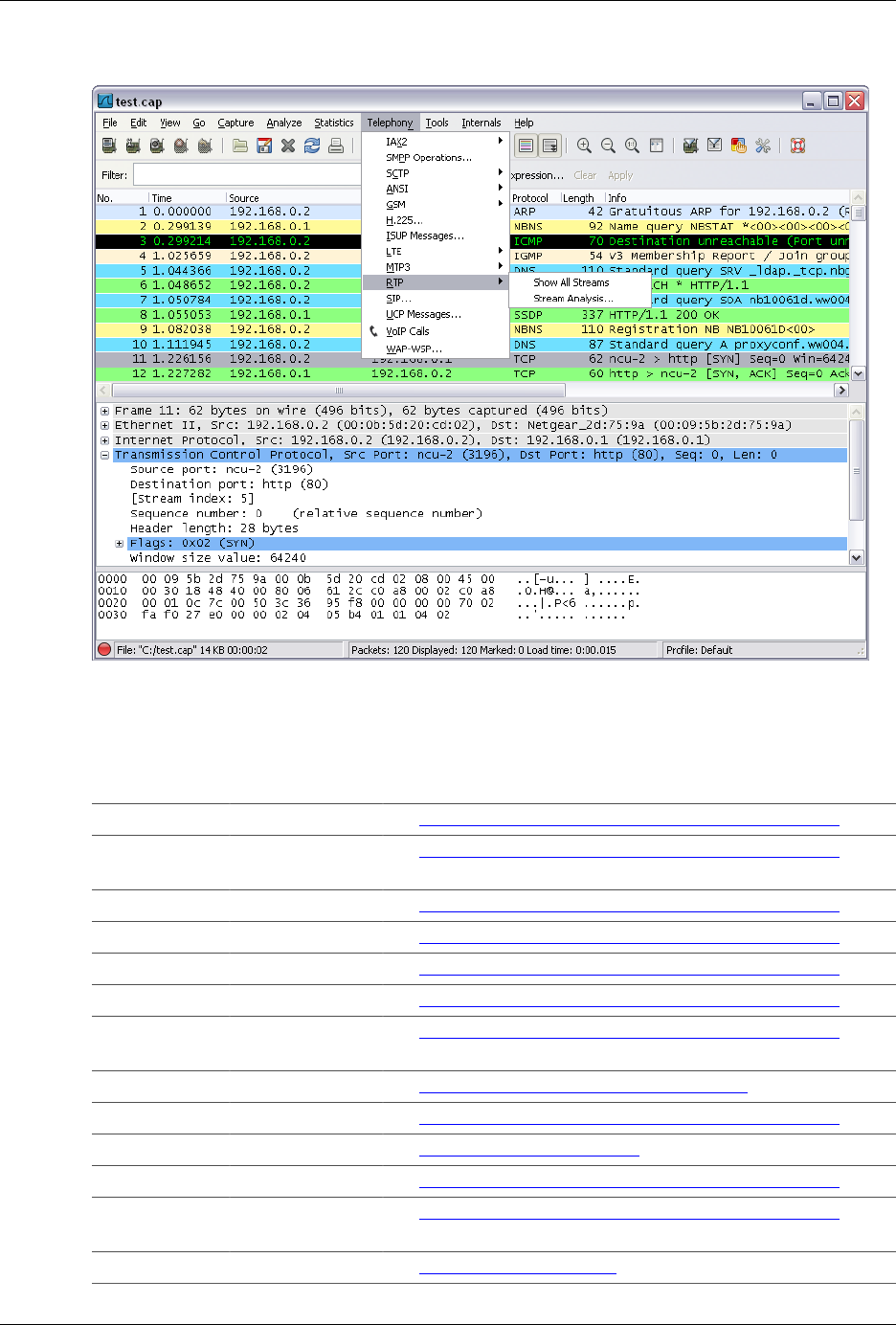The width and height of the screenshot is (896, 1325).
Task: Open the Capture menu
Action: click(235, 123)
